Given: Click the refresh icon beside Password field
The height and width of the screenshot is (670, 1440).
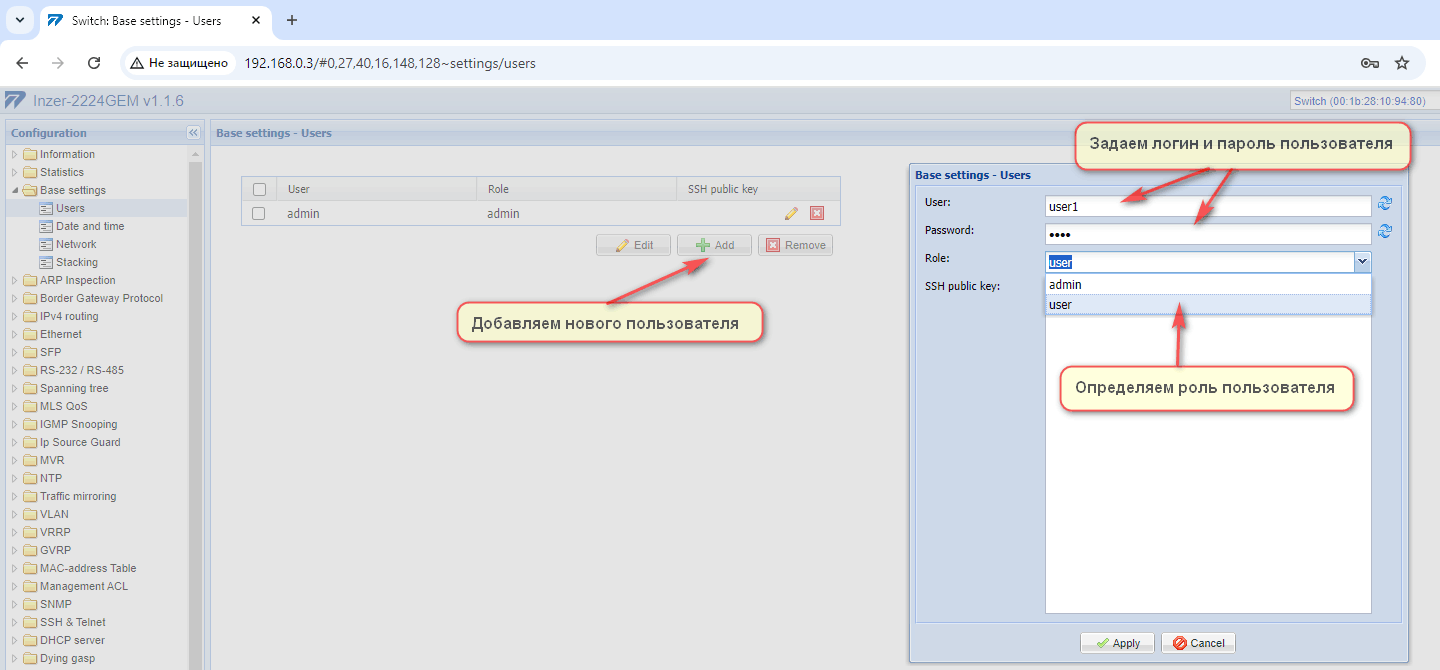Looking at the screenshot, I should click(x=1385, y=232).
